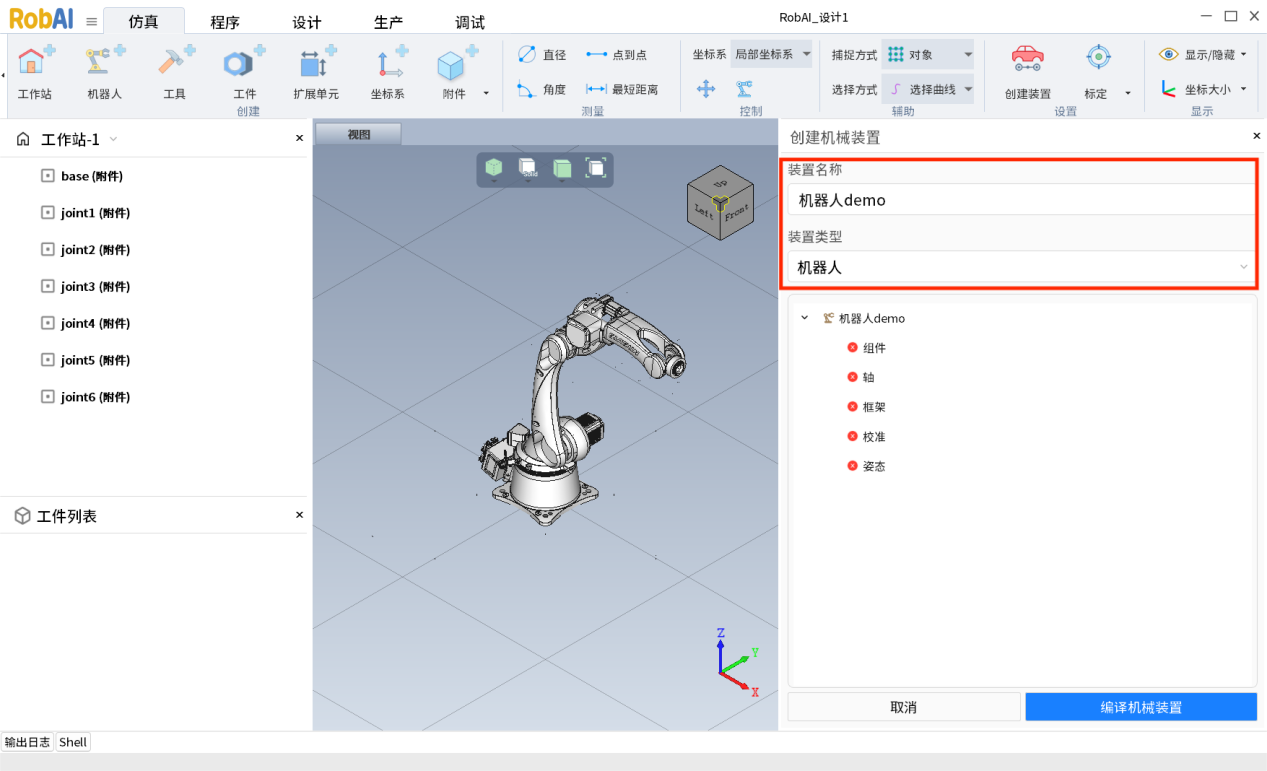Switch to the 生产 tab
Viewport: 1267px width, 771px height.
(388, 22)
